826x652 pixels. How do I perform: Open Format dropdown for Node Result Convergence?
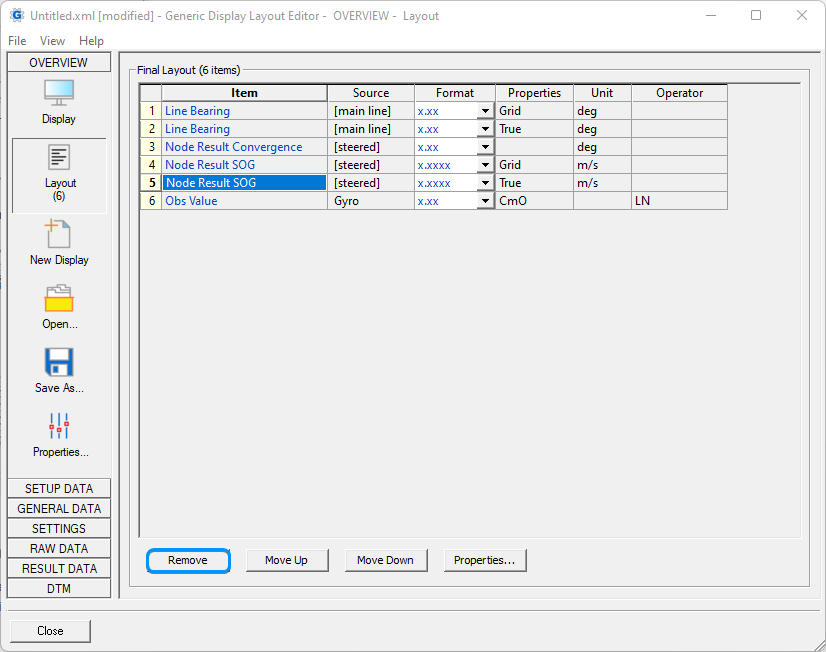click(485, 147)
